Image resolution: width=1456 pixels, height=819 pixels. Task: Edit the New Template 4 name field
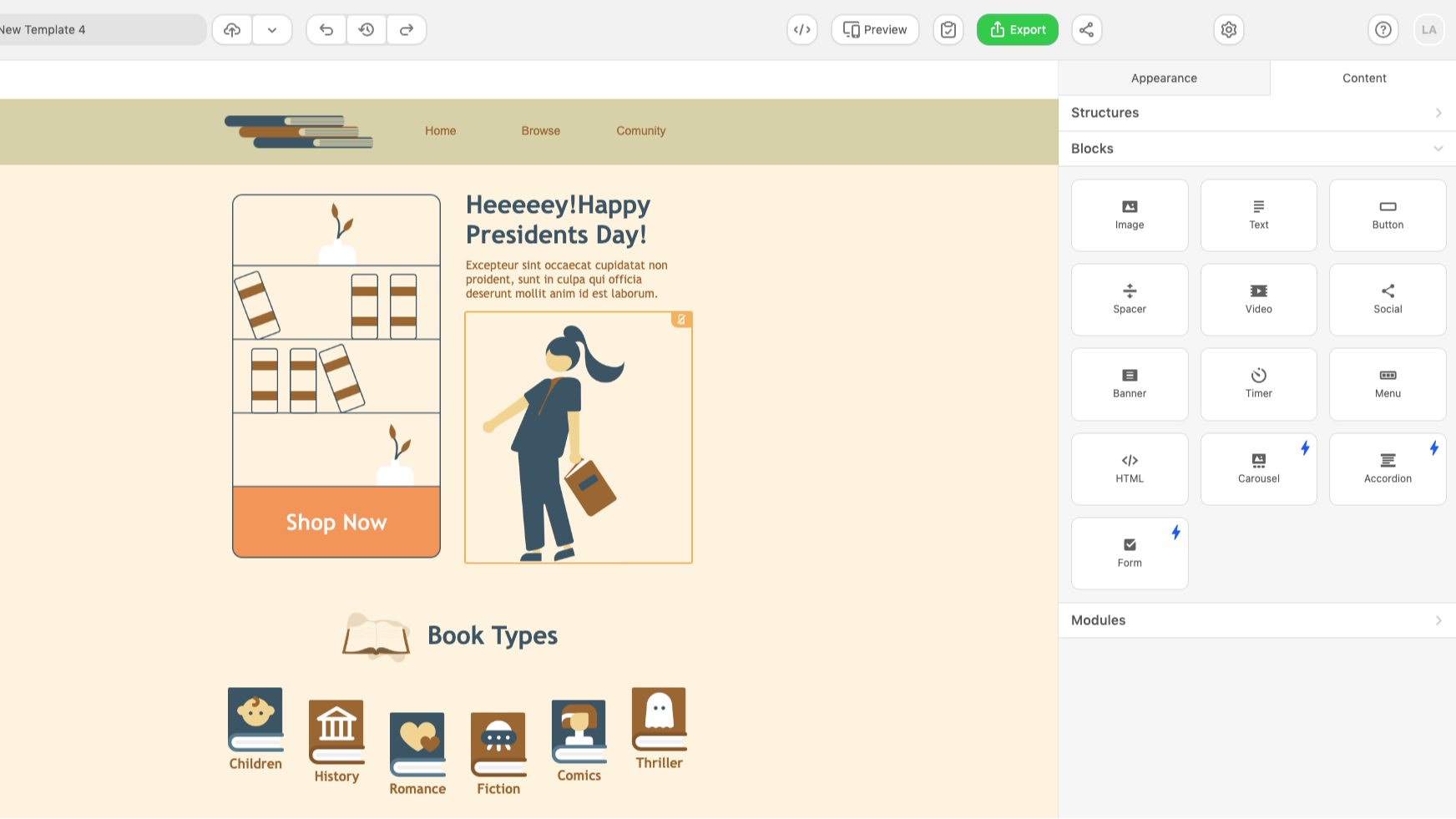pyautogui.click(x=100, y=30)
